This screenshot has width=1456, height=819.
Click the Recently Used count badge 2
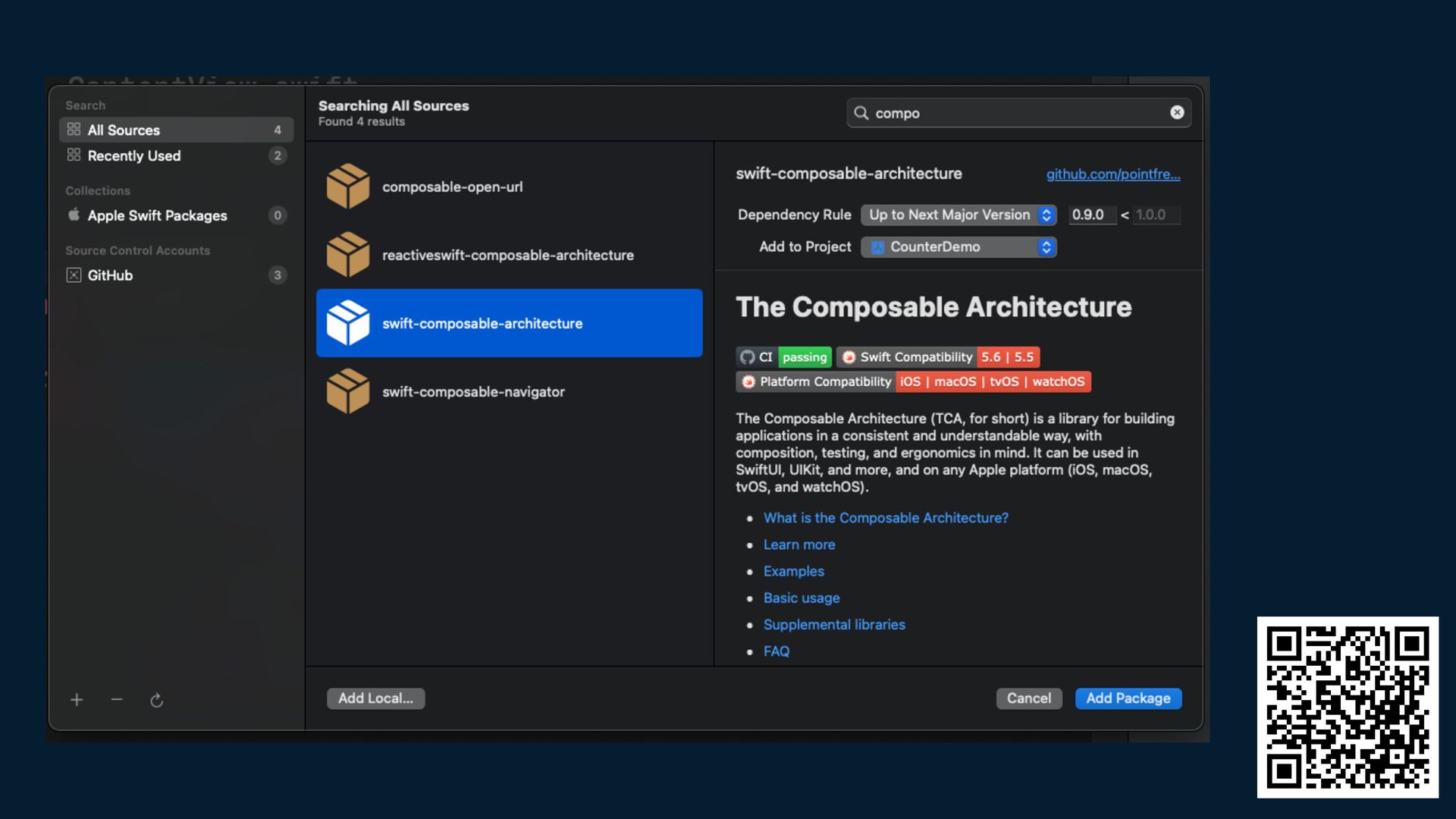pyautogui.click(x=278, y=155)
